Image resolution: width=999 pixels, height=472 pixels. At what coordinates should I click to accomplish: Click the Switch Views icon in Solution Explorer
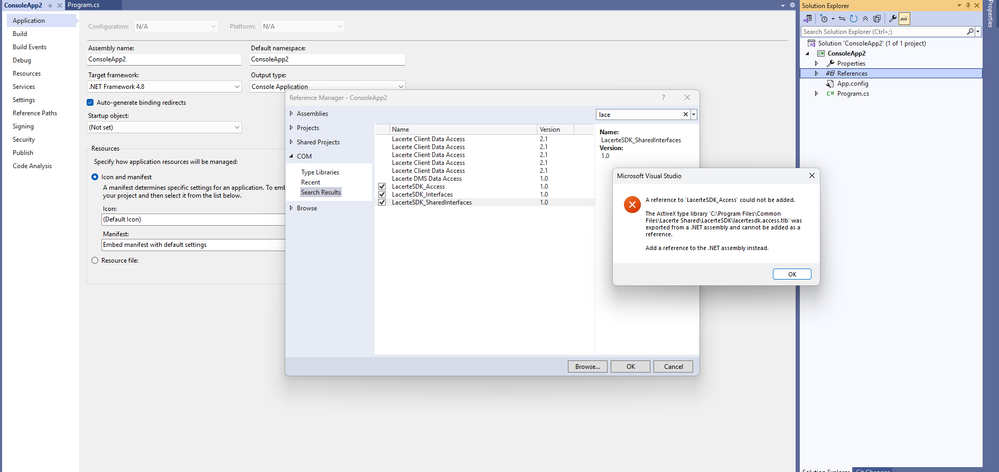(808, 18)
